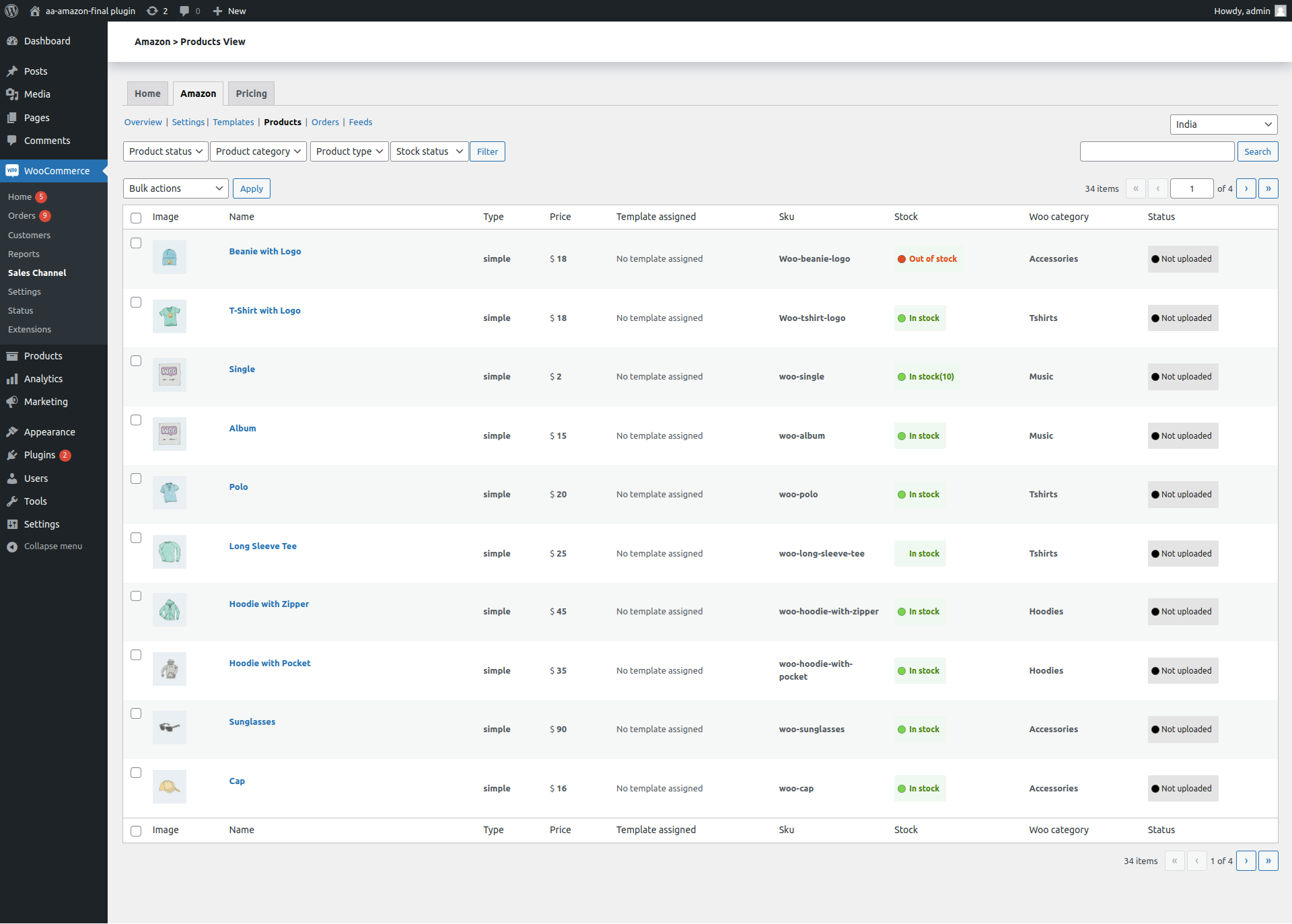
Task: Select the T-Shirt with Logo checkbox
Action: point(136,302)
